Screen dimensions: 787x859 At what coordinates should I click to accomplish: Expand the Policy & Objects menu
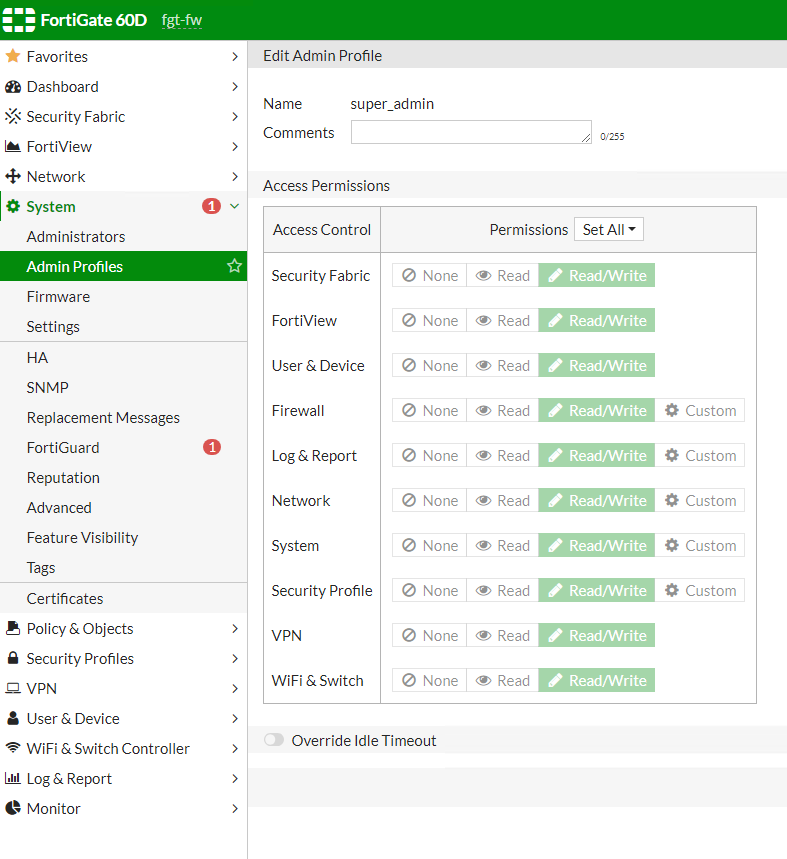point(235,629)
